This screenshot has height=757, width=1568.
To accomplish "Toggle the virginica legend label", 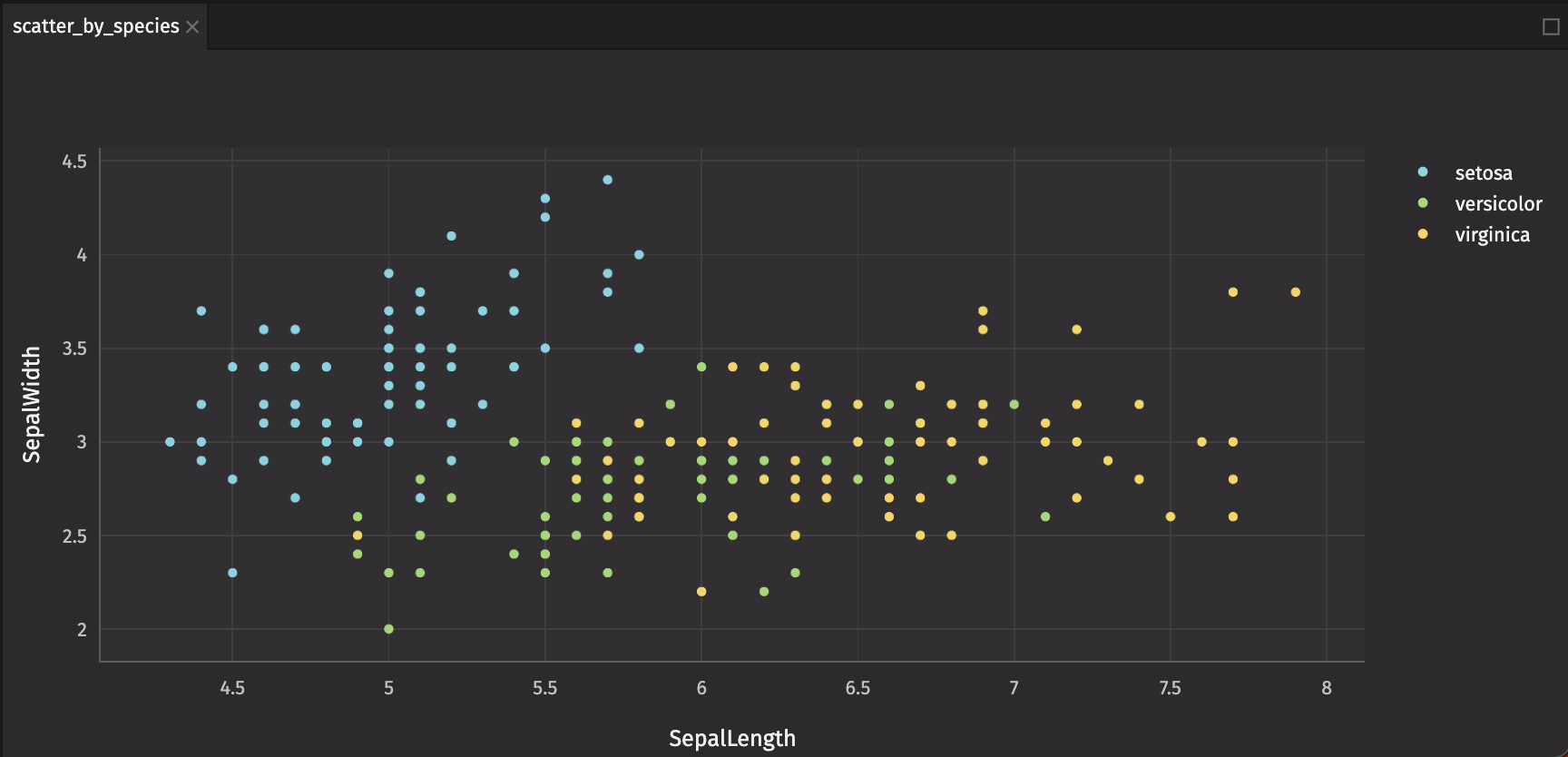I will (1492, 234).
